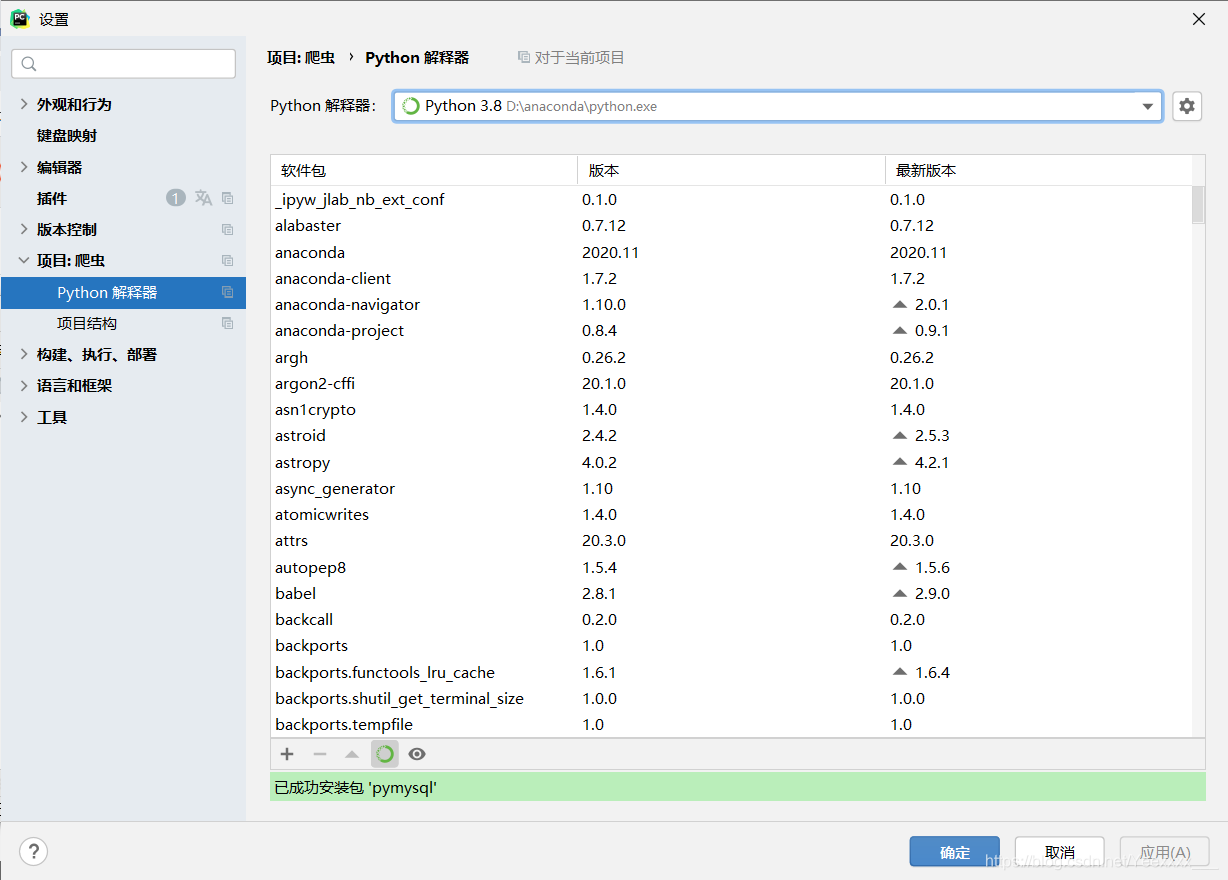The width and height of the screenshot is (1228, 880).
Task: Open the interpreter gear settings icon
Action: (x=1187, y=106)
